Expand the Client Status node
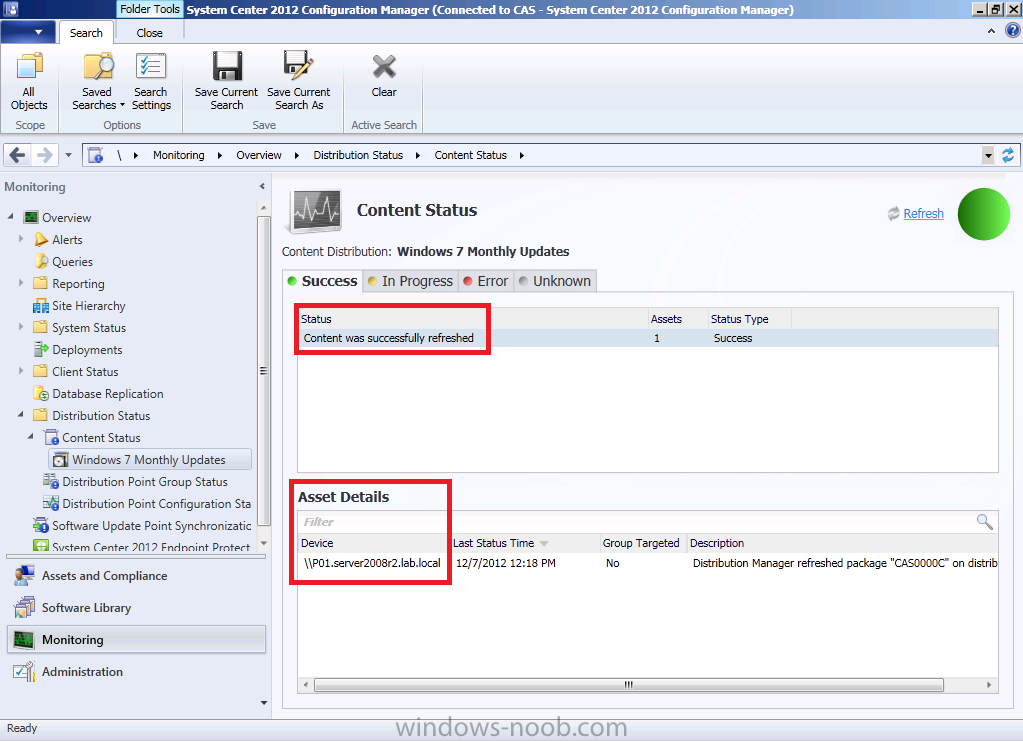This screenshot has width=1023, height=742. [21, 371]
